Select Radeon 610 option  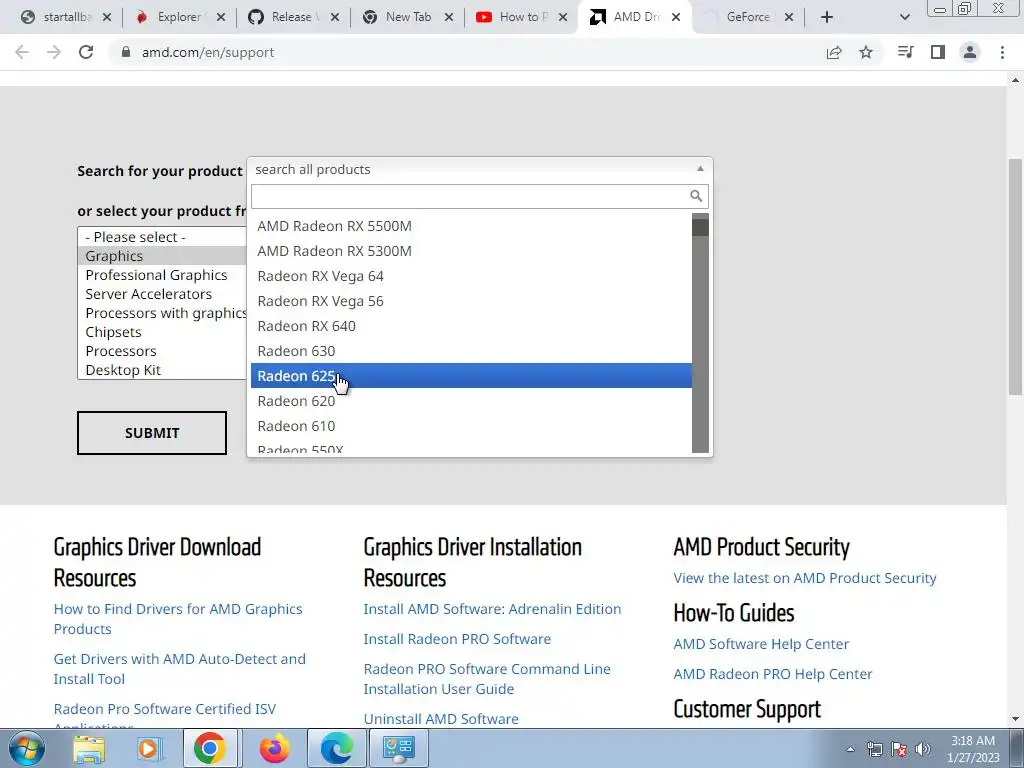(471, 426)
